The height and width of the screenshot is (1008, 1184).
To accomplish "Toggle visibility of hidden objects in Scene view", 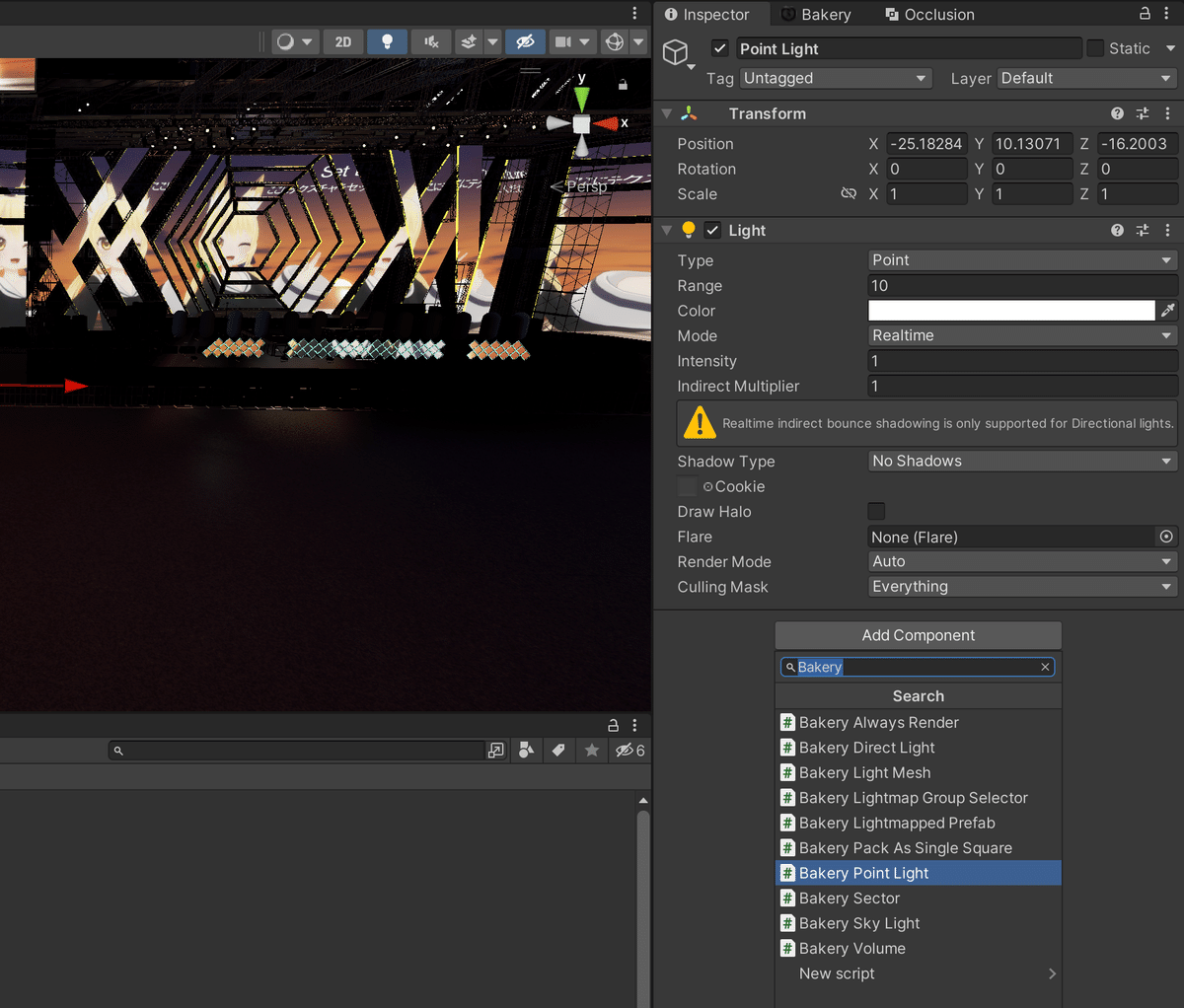I will 526,41.
